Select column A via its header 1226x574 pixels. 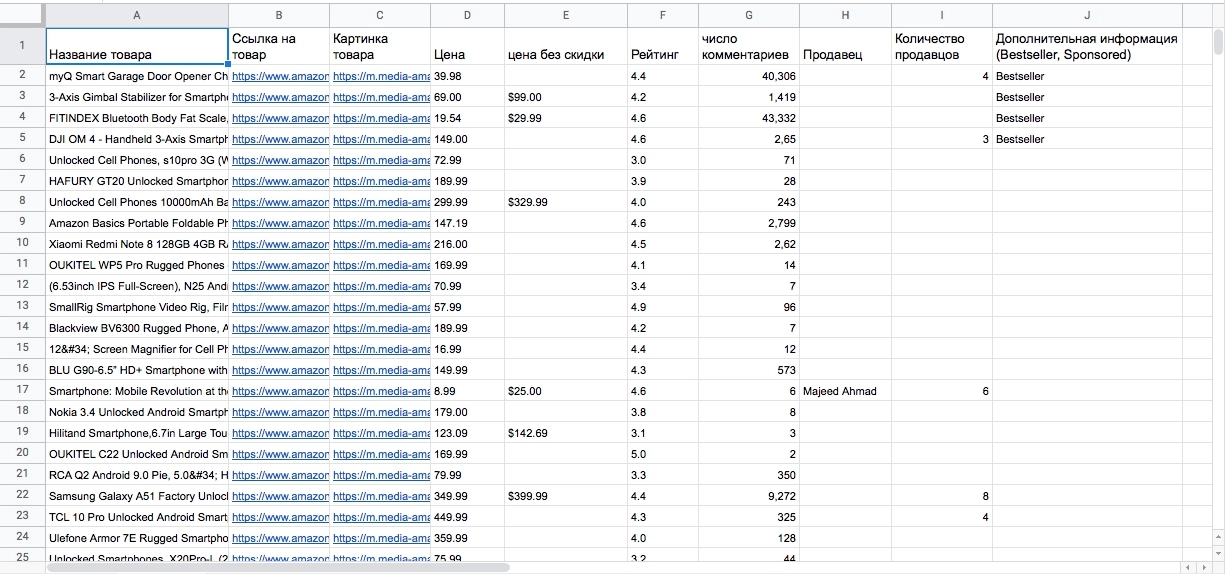pyautogui.click(x=137, y=15)
